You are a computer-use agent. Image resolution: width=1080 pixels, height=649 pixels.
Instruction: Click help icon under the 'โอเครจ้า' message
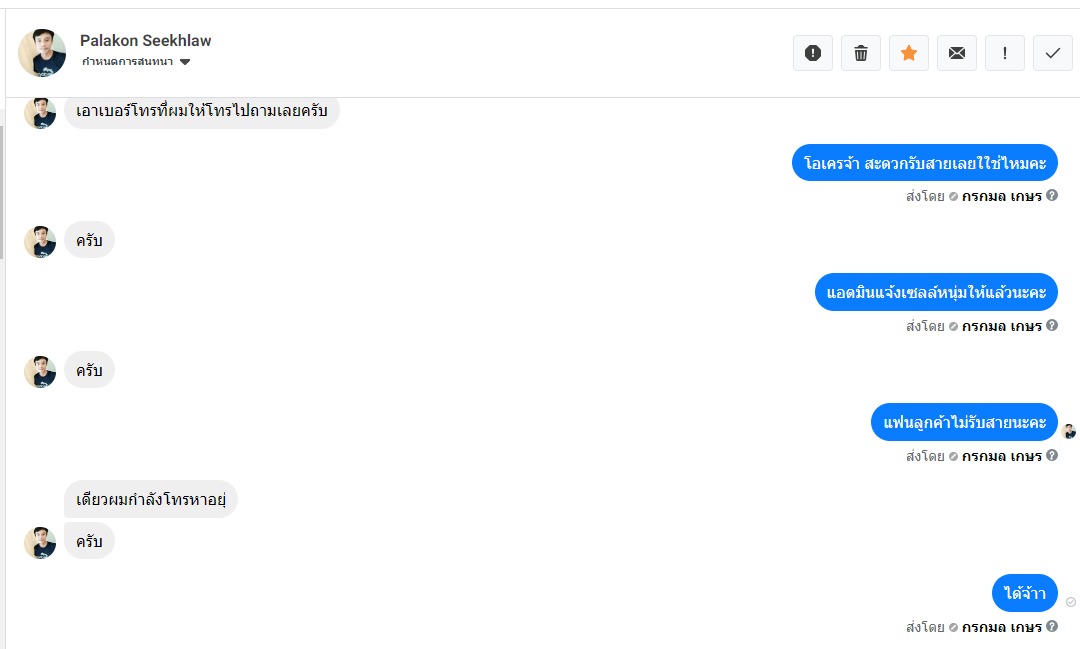tap(1052, 196)
